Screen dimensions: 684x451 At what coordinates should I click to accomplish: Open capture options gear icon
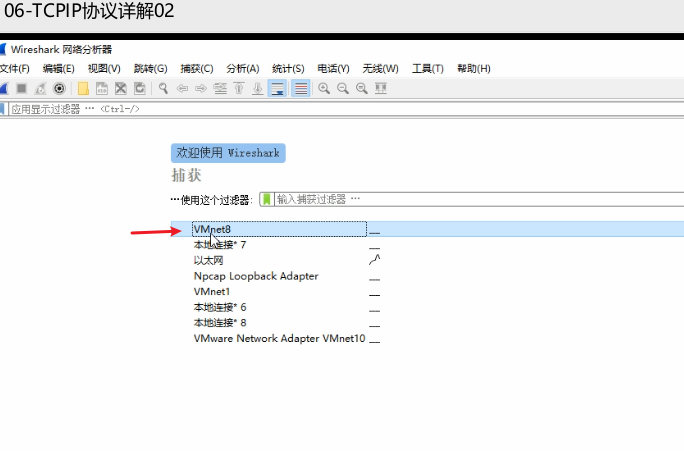coord(59,88)
